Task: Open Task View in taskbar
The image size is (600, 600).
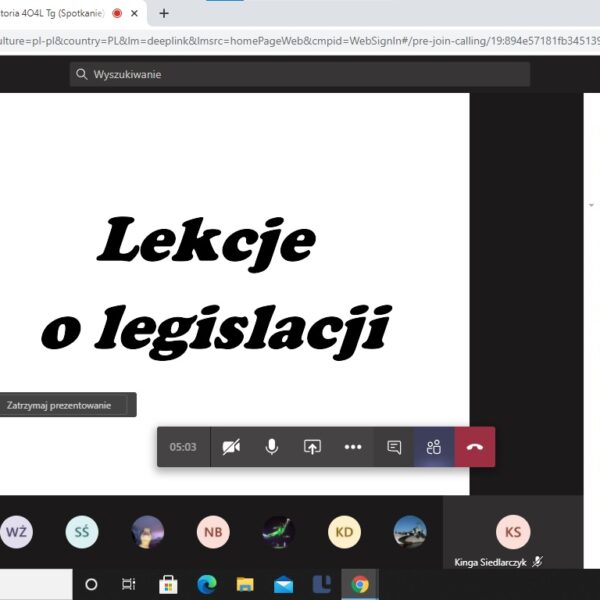Action: coord(129,584)
